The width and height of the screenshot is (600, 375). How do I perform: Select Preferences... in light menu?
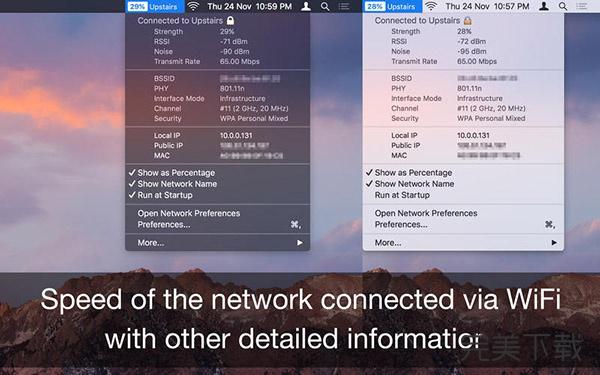tap(463, 224)
